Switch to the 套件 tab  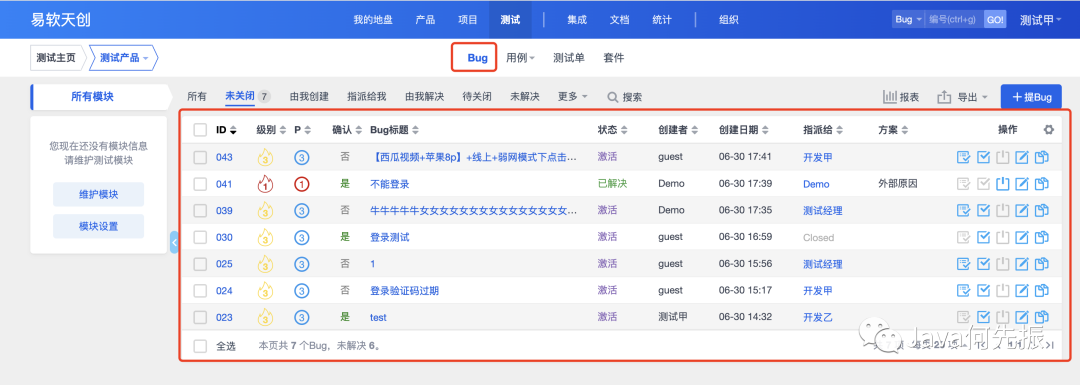pos(614,59)
